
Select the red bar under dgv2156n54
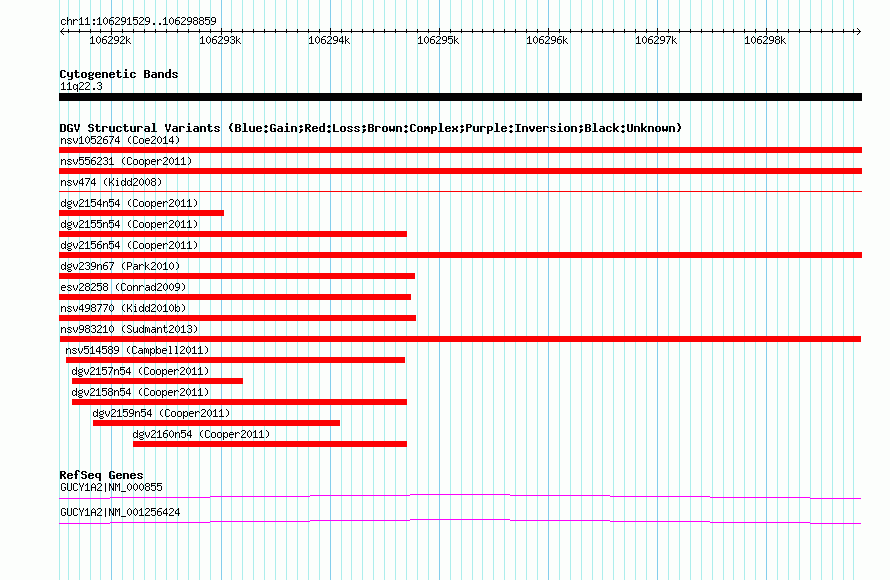pos(460,255)
